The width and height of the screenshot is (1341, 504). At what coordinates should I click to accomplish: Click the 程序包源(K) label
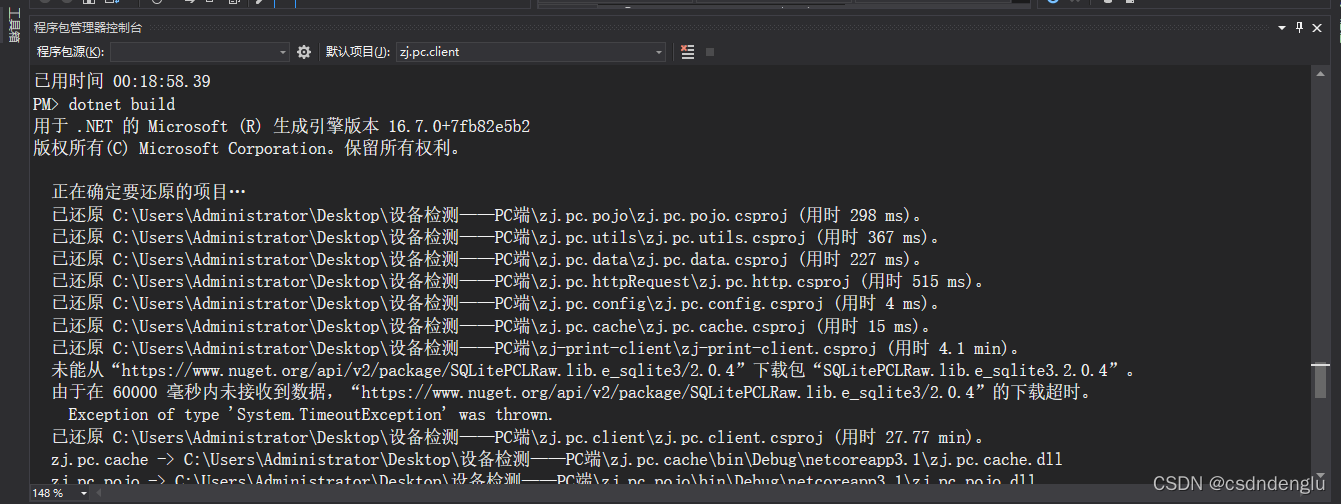[x=70, y=52]
